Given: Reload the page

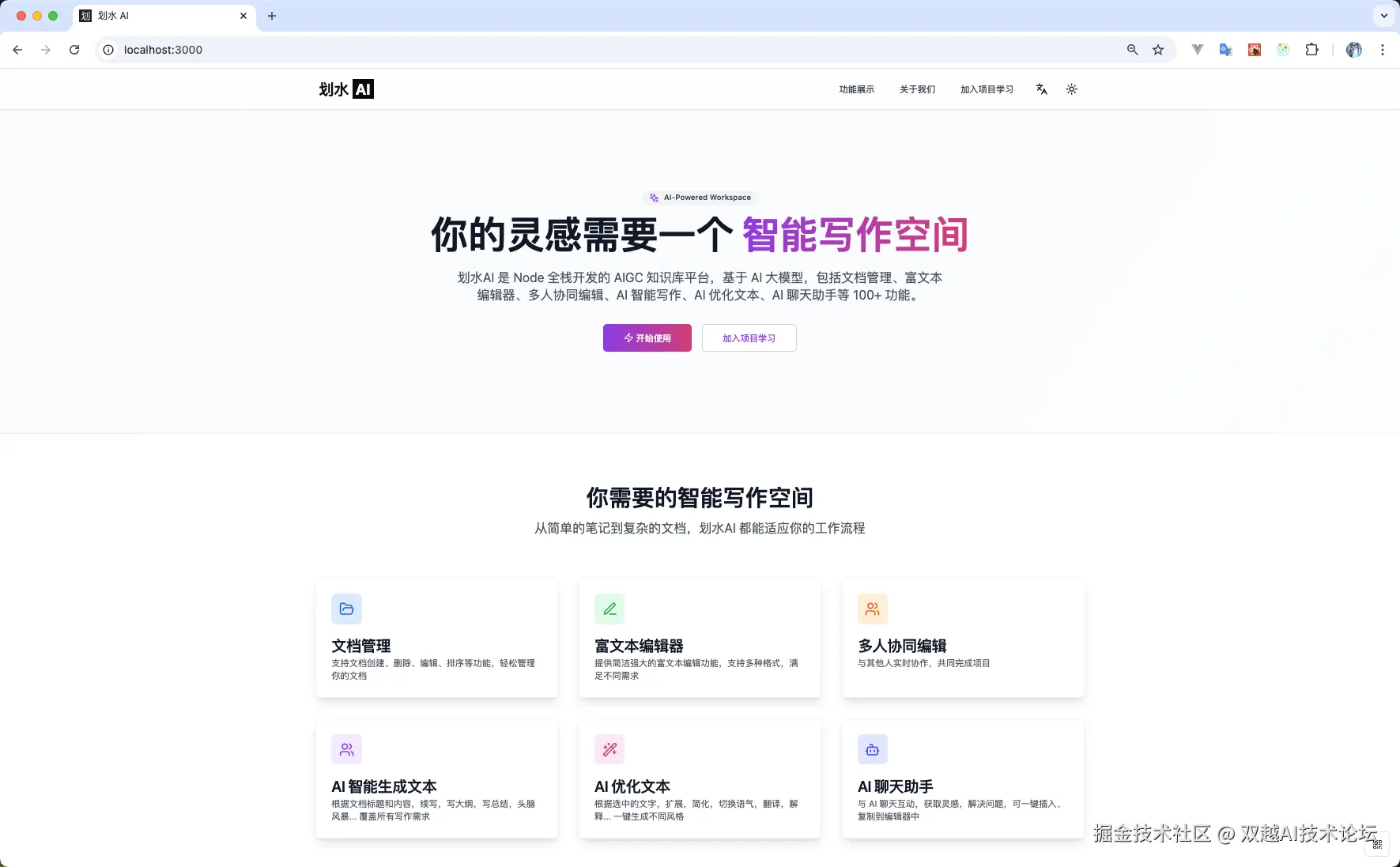Looking at the screenshot, I should [74, 50].
